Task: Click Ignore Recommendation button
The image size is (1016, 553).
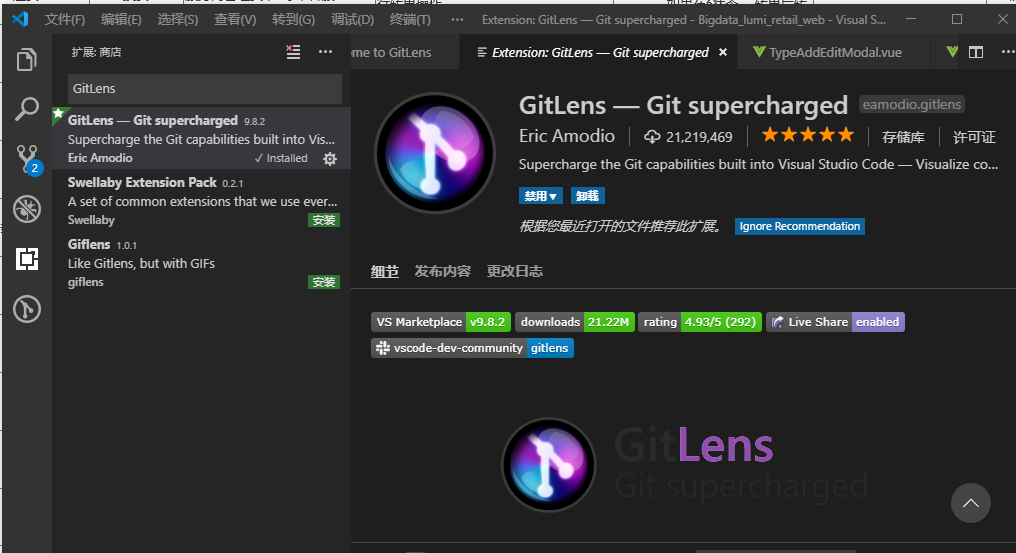Action: pyautogui.click(x=800, y=226)
